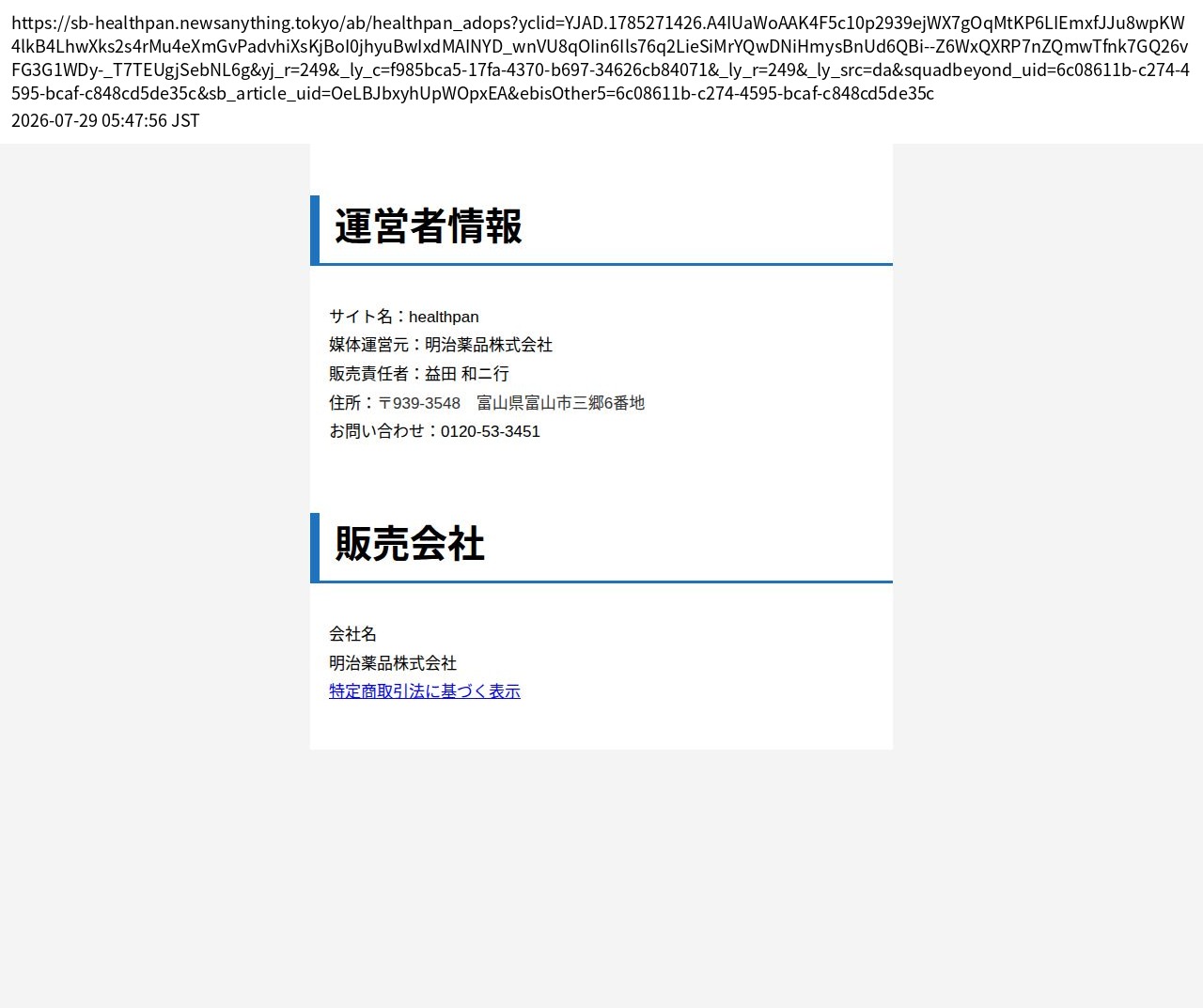Select the address line 〒939-3548 富山県富山市三郷6番地
This screenshot has height=1008, width=1203.
pyautogui.click(x=487, y=403)
